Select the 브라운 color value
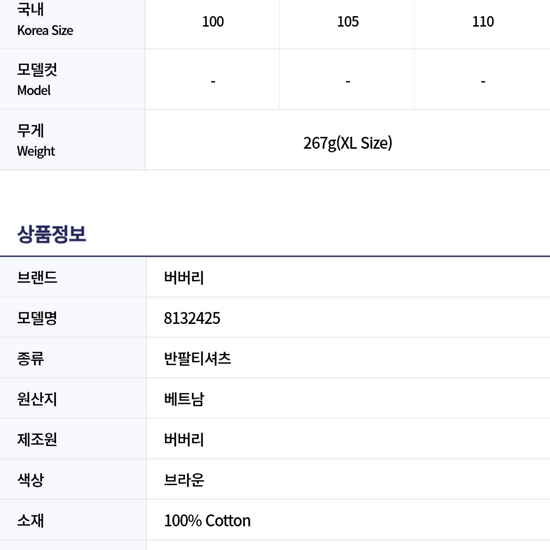 [184, 480]
